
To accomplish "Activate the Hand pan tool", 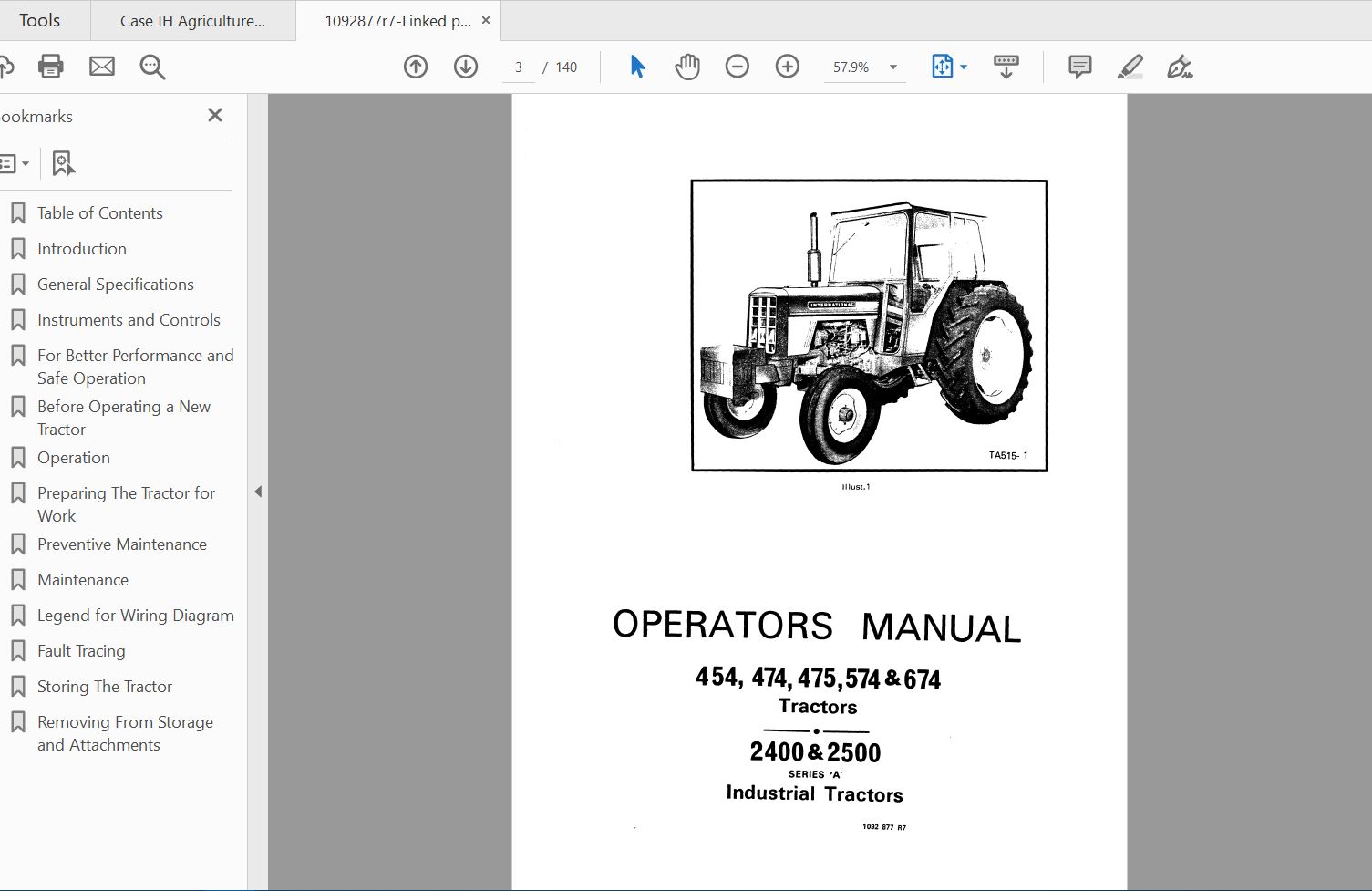I will click(x=687, y=67).
